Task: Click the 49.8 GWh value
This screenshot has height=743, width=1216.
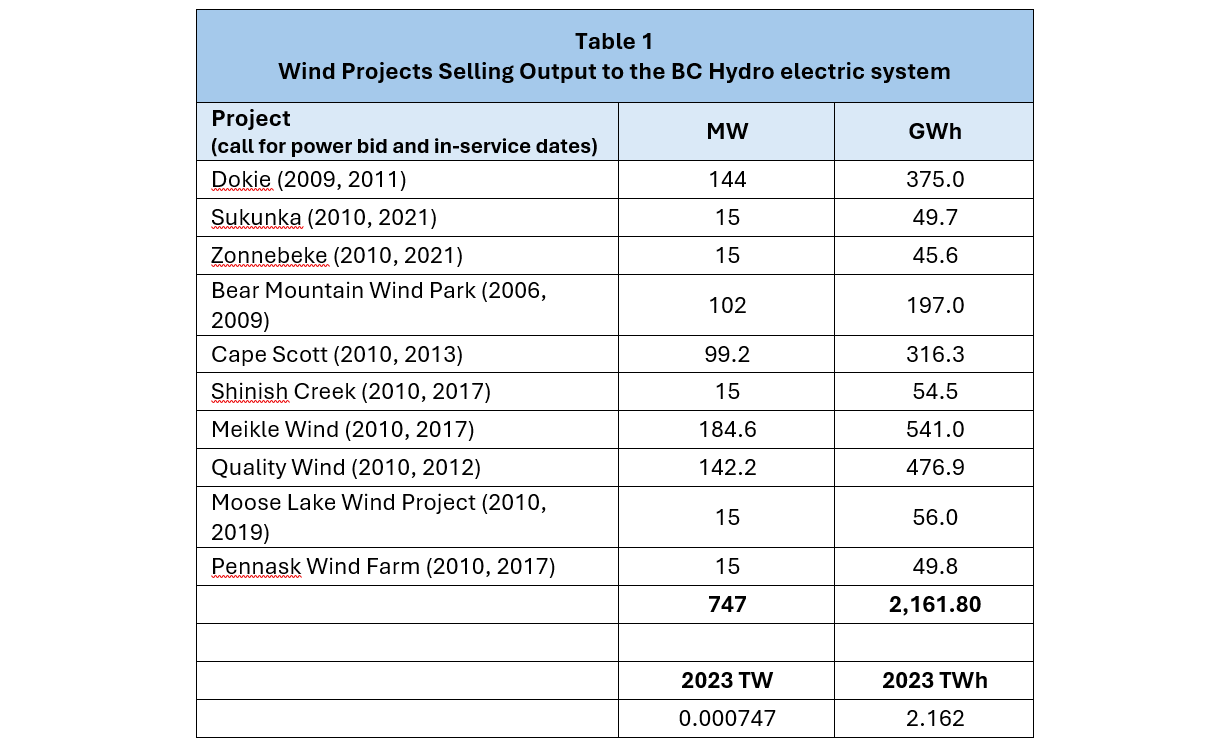Action: 934,567
